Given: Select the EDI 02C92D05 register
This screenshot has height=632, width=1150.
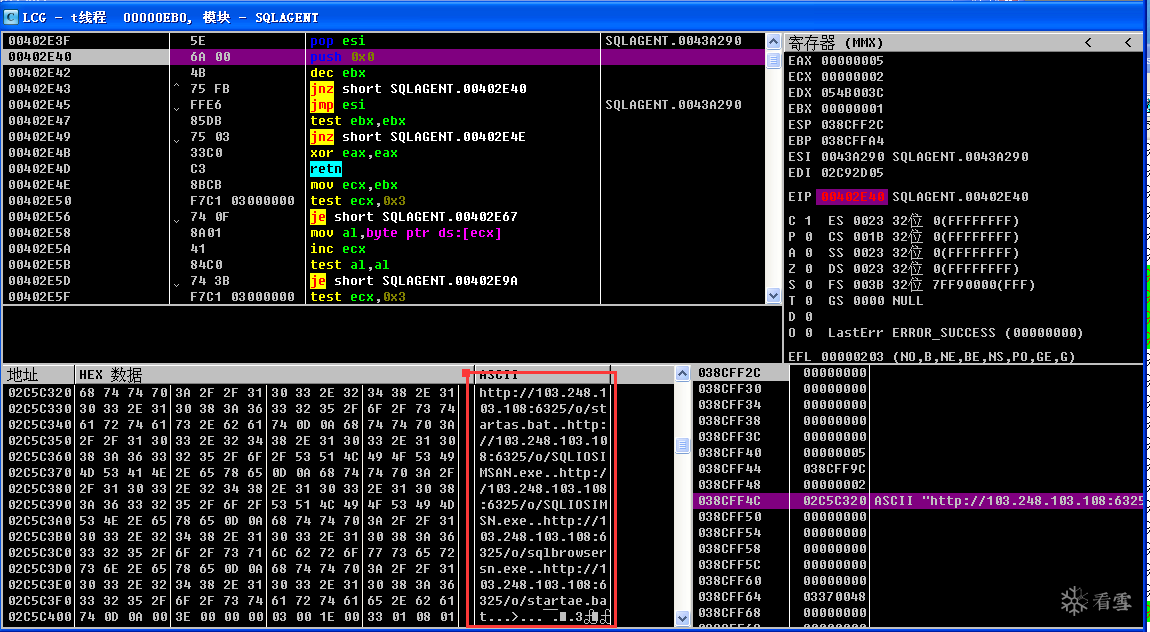Looking at the screenshot, I should coord(836,173).
